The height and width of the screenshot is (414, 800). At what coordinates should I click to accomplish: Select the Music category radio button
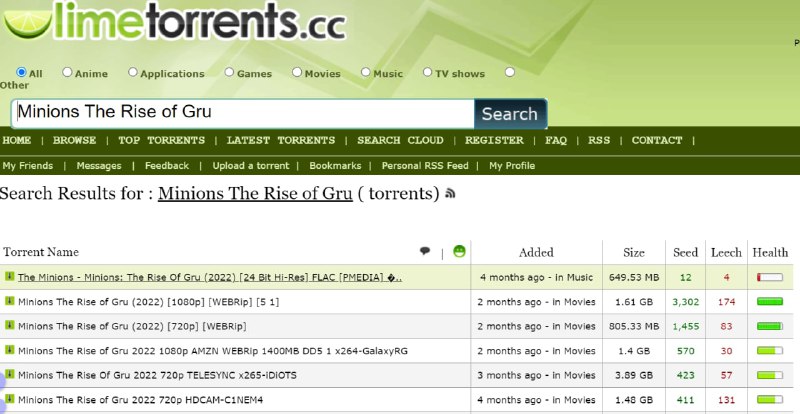[365, 72]
